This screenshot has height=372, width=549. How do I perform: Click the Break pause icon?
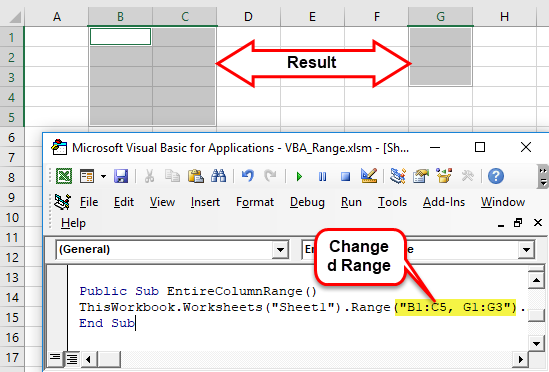click(322, 176)
